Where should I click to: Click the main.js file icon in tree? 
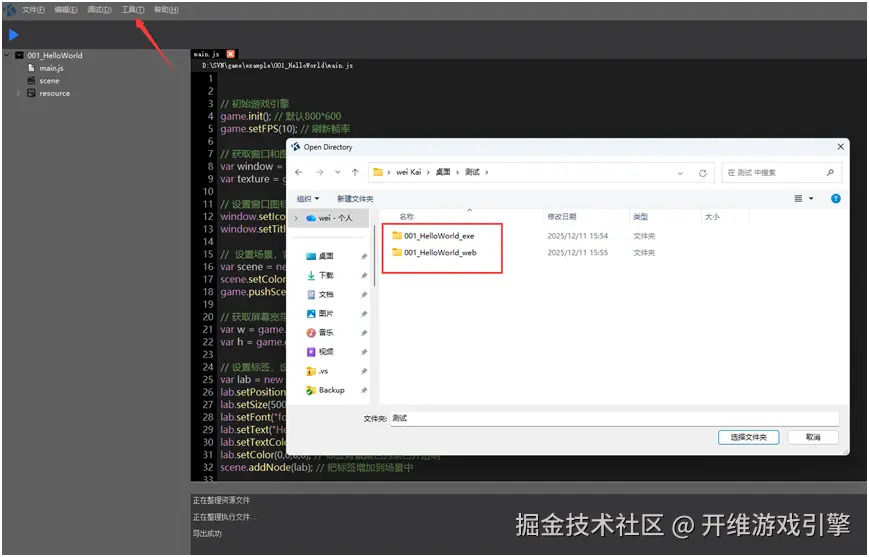tap(32, 68)
